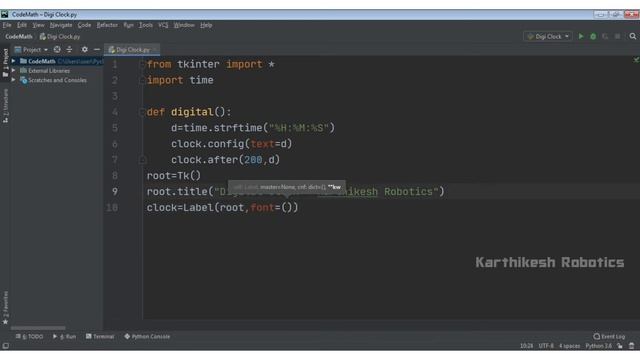This screenshot has height=360, width=640.
Task: Click inside font=() parentheses on line 10
Action: click(x=287, y=207)
